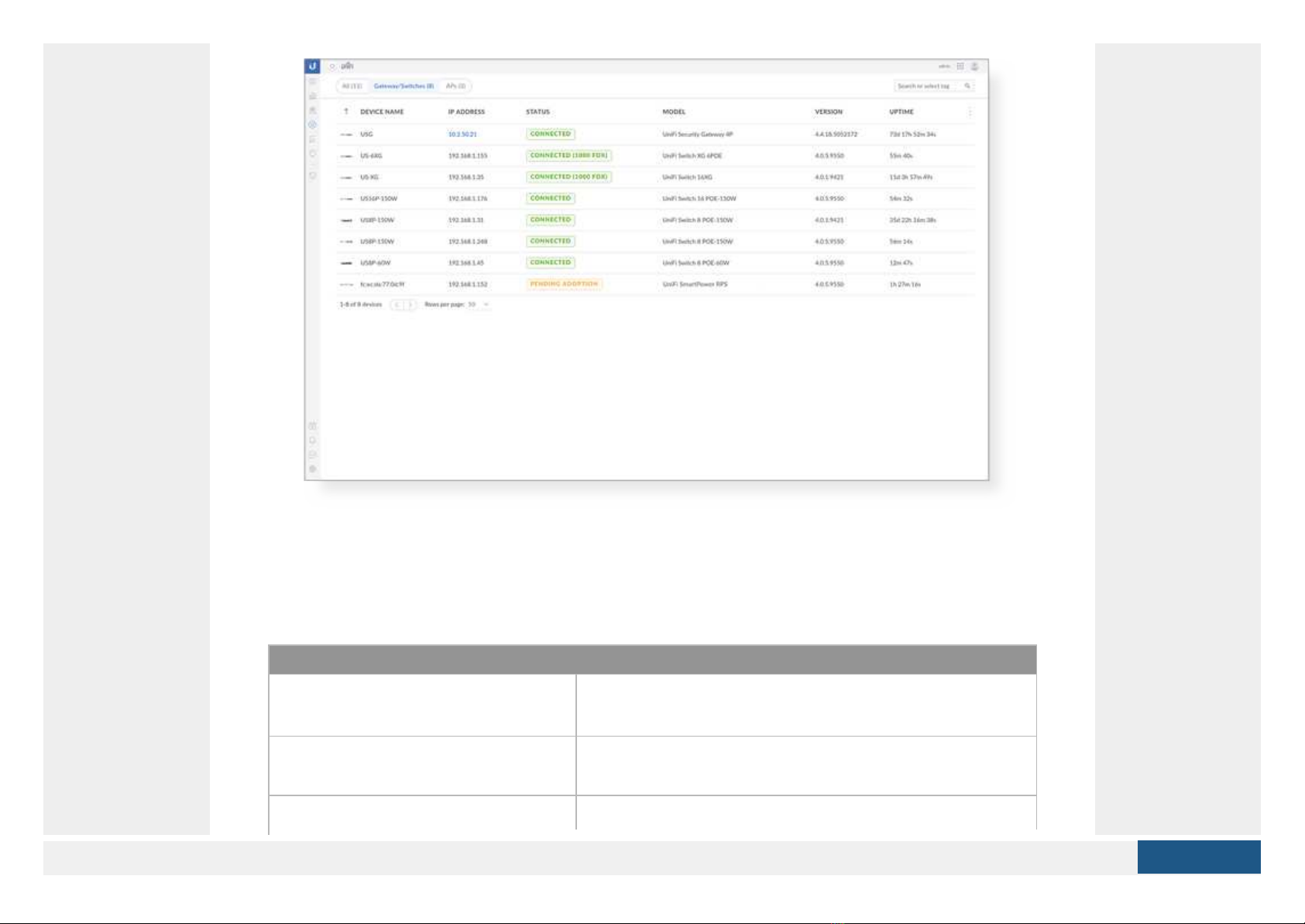Click the UniFi Switch XG 6POE model
1305x924 pixels.
(692, 156)
